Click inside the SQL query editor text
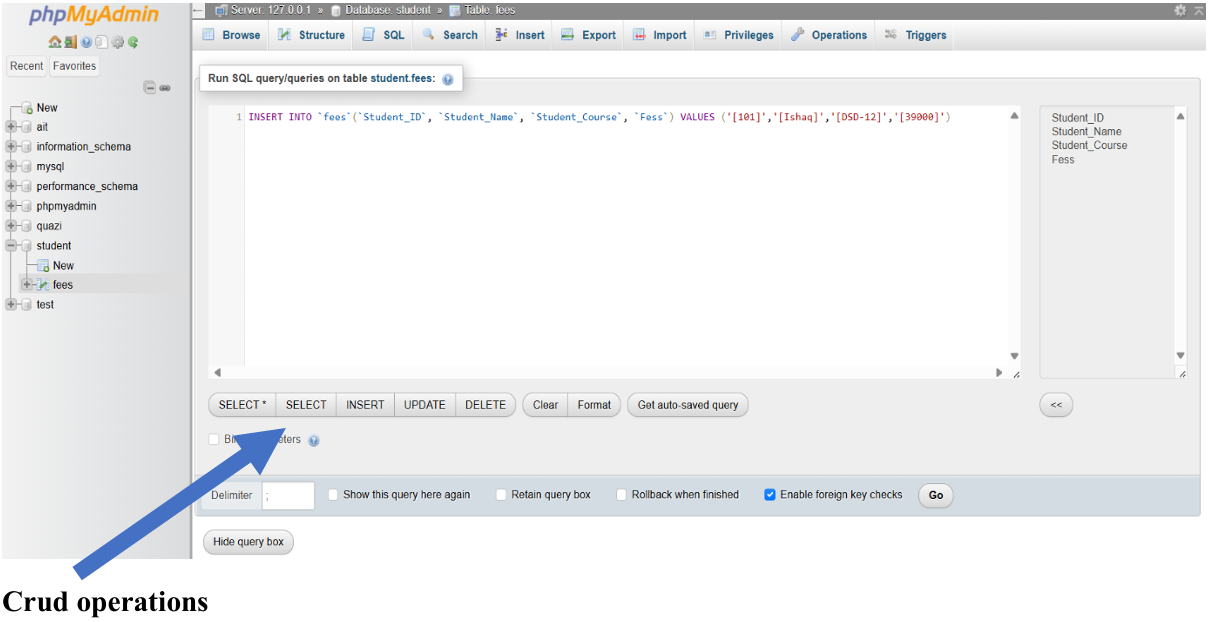 coord(599,117)
